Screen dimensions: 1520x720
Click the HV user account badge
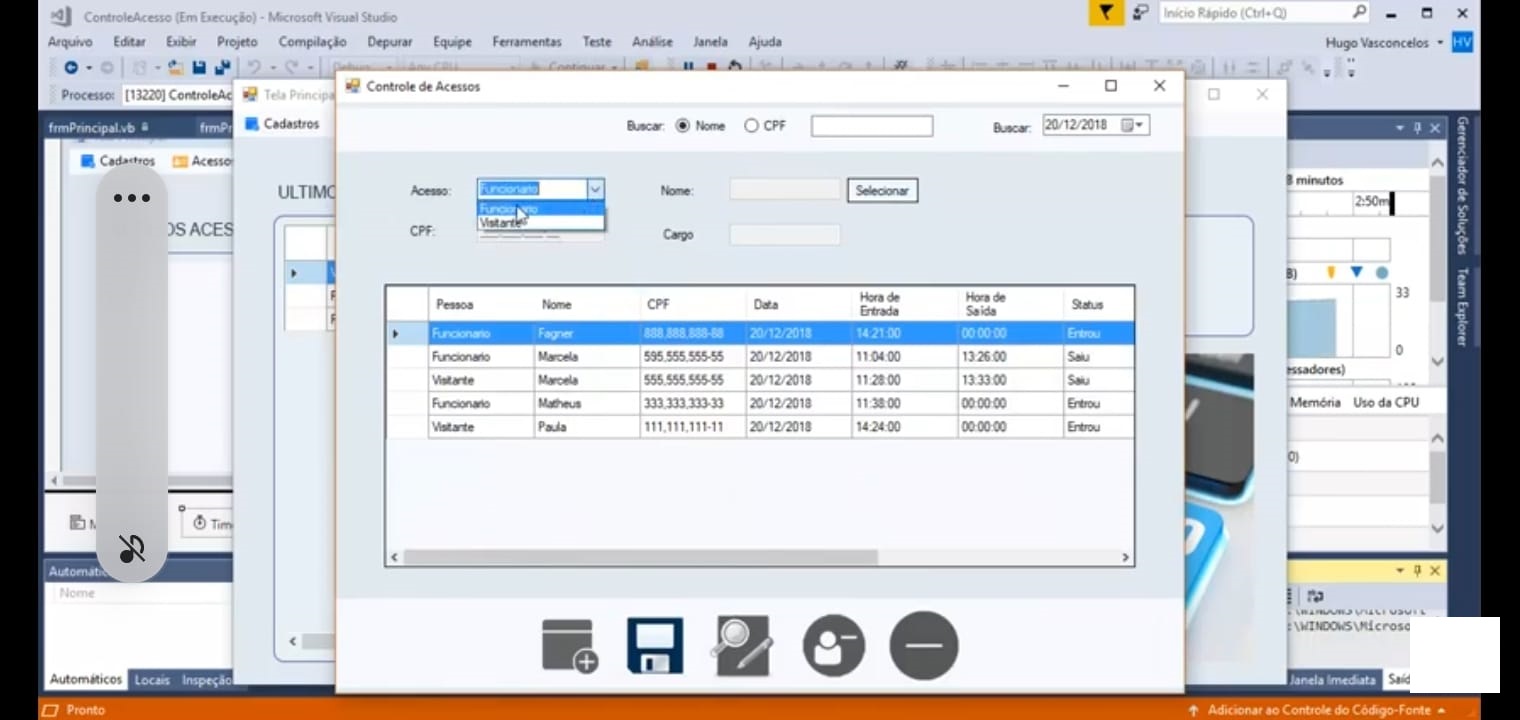click(1462, 42)
